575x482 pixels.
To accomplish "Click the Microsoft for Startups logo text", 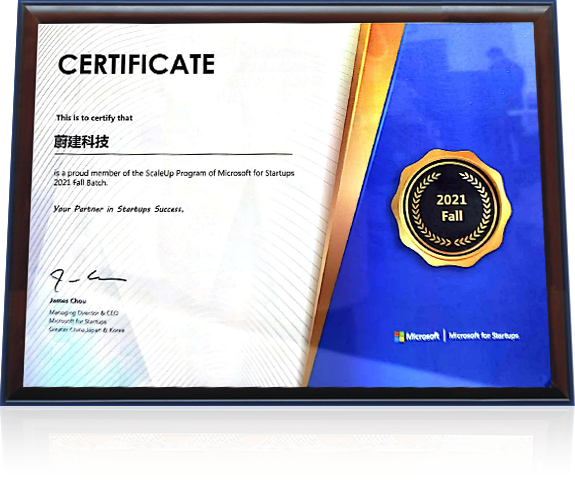I will [x=484, y=336].
